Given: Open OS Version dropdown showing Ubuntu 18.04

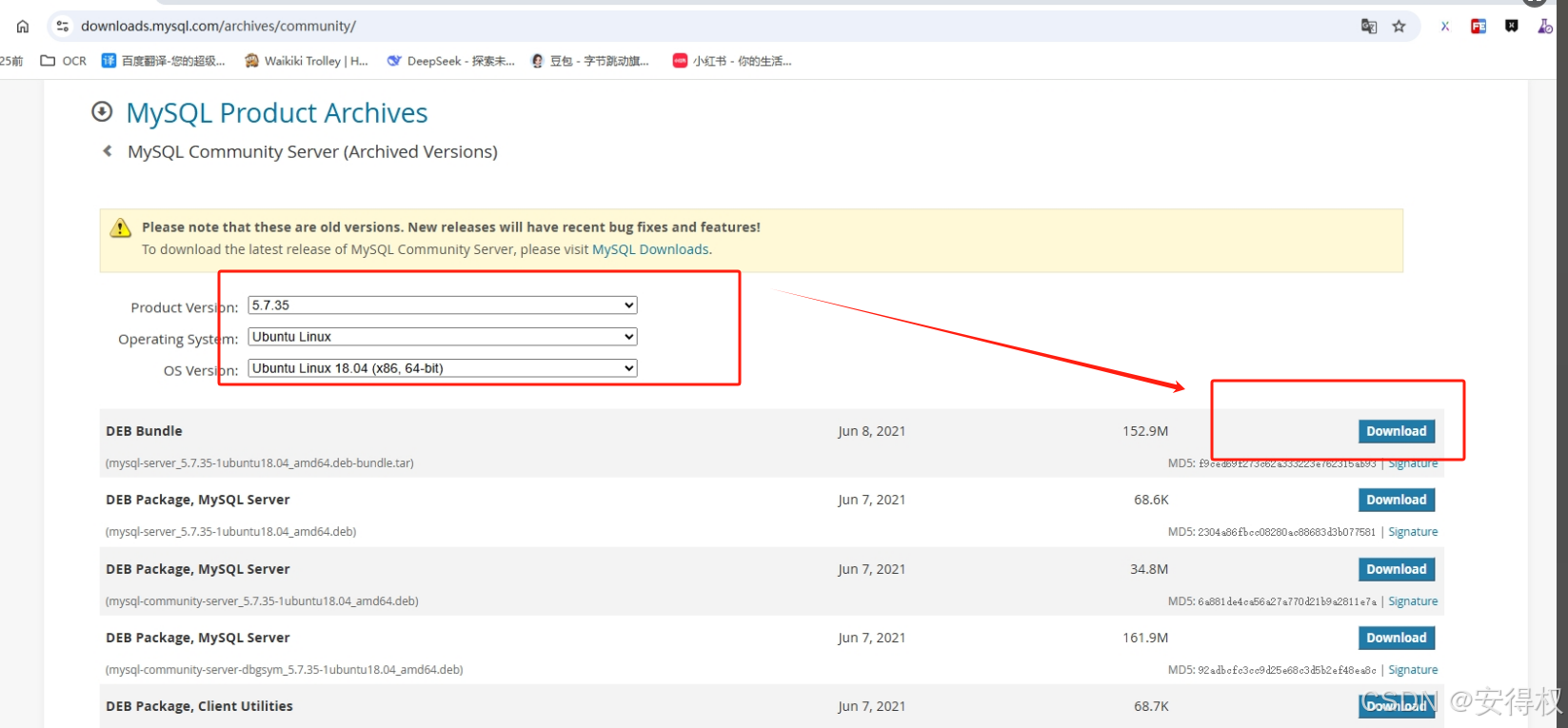Looking at the screenshot, I should click(443, 368).
